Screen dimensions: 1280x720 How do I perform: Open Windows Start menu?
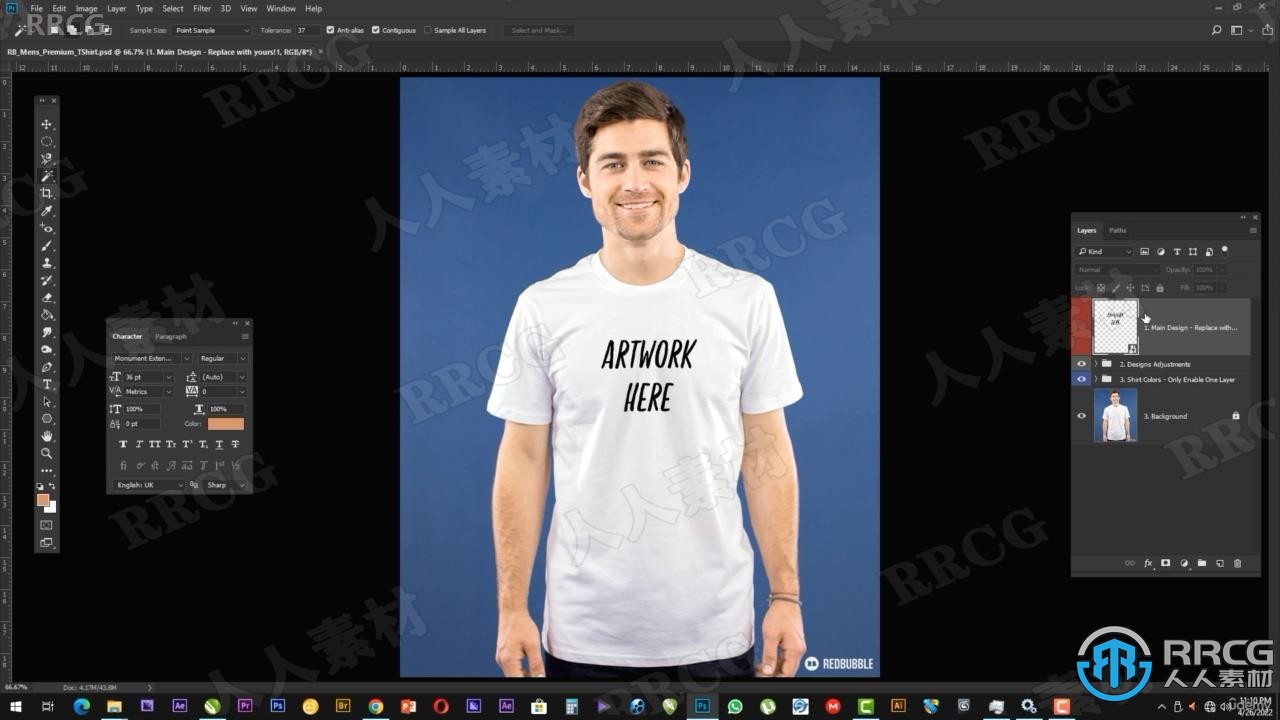point(15,706)
